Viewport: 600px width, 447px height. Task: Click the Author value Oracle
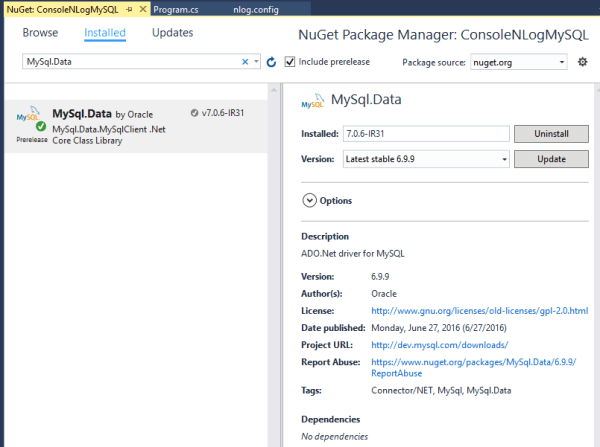(x=384, y=294)
